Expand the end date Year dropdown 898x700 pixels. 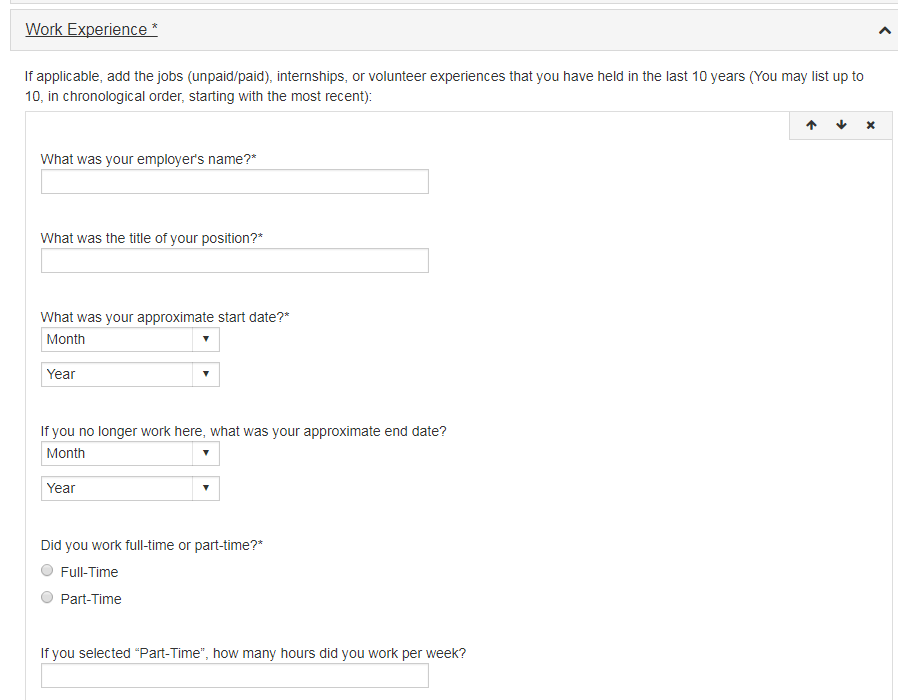(130, 489)
